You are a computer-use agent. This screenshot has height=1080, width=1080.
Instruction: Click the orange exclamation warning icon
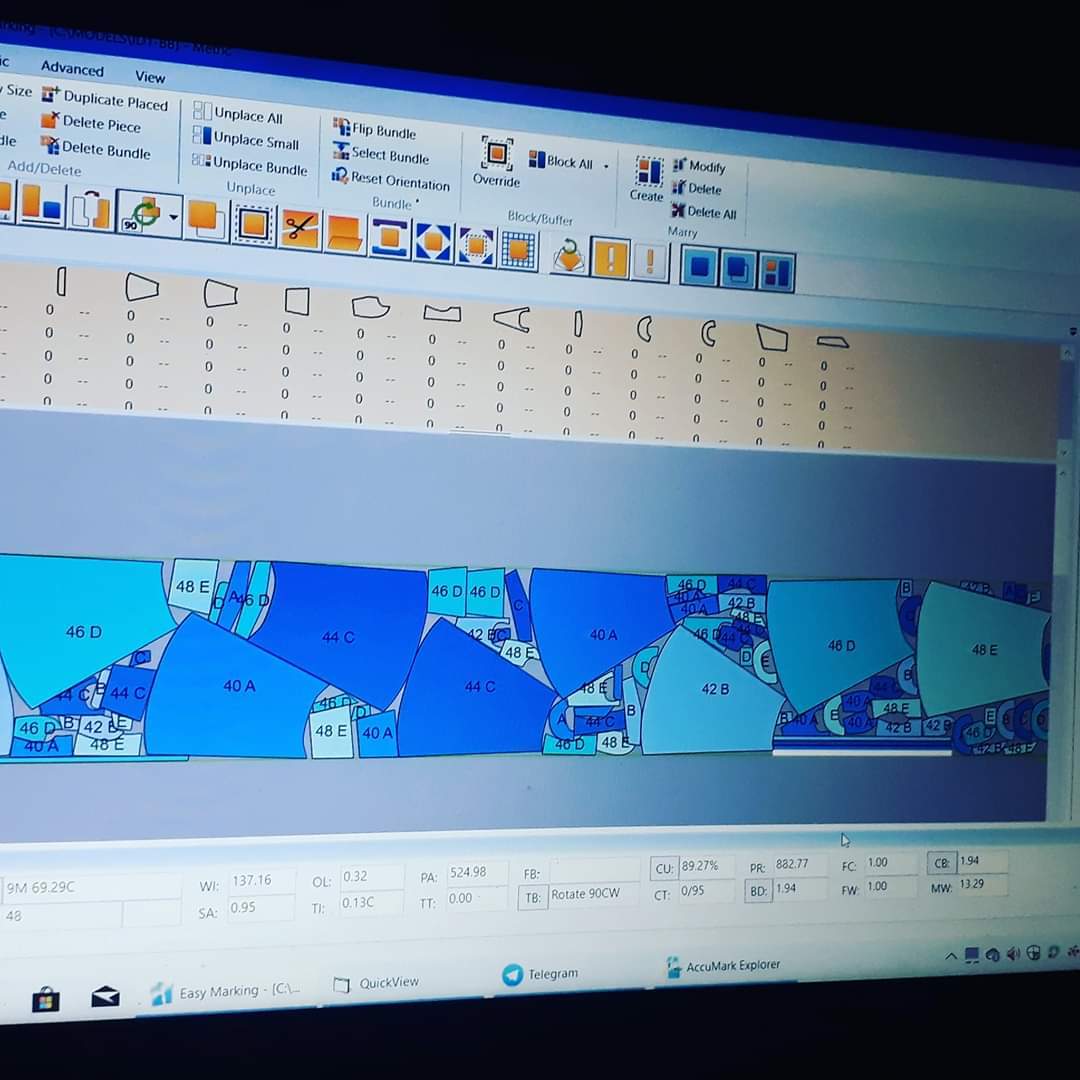tap(610, 259)
